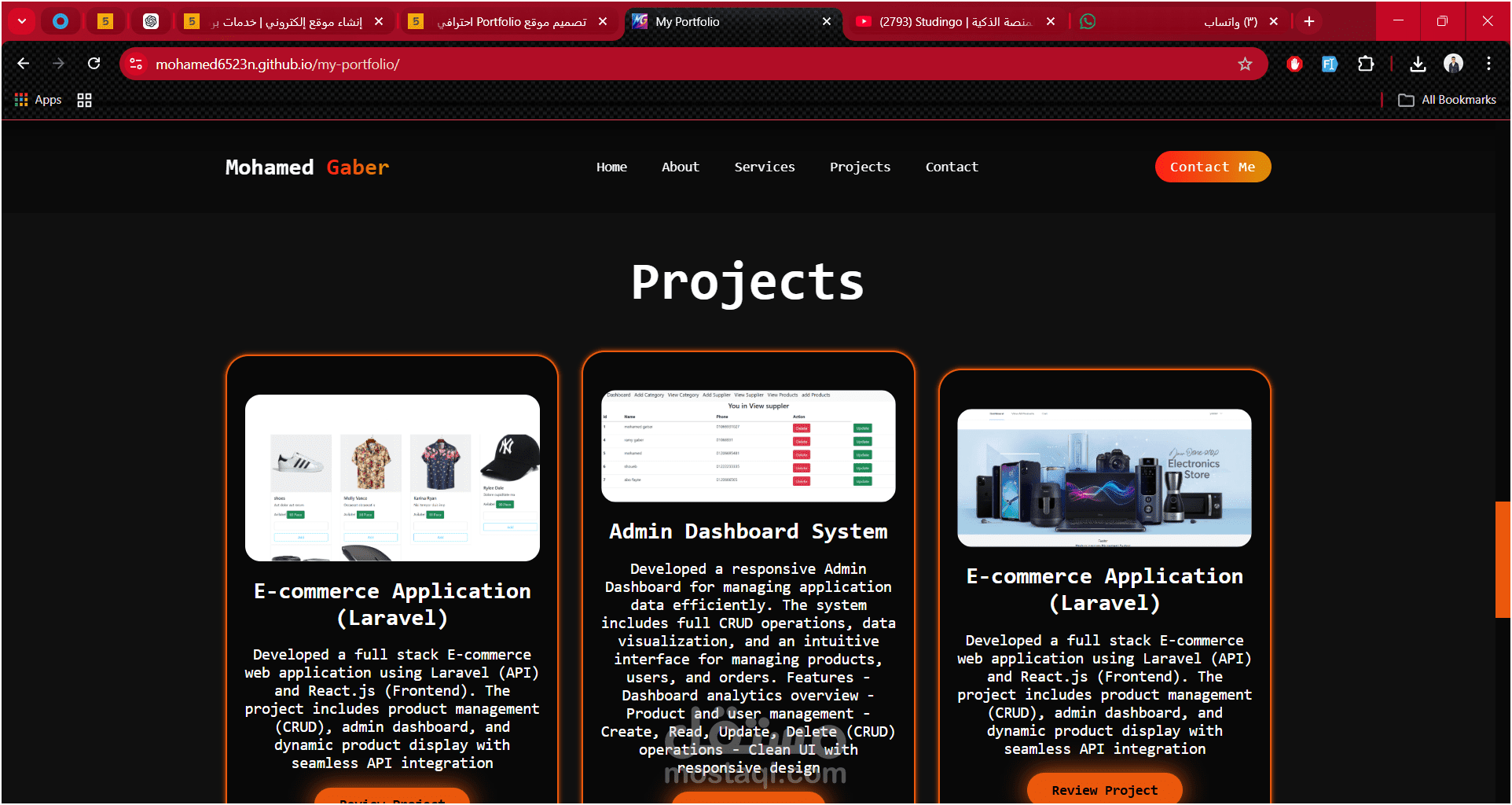
Task: Reload the current page
Action: coord(94,64)
